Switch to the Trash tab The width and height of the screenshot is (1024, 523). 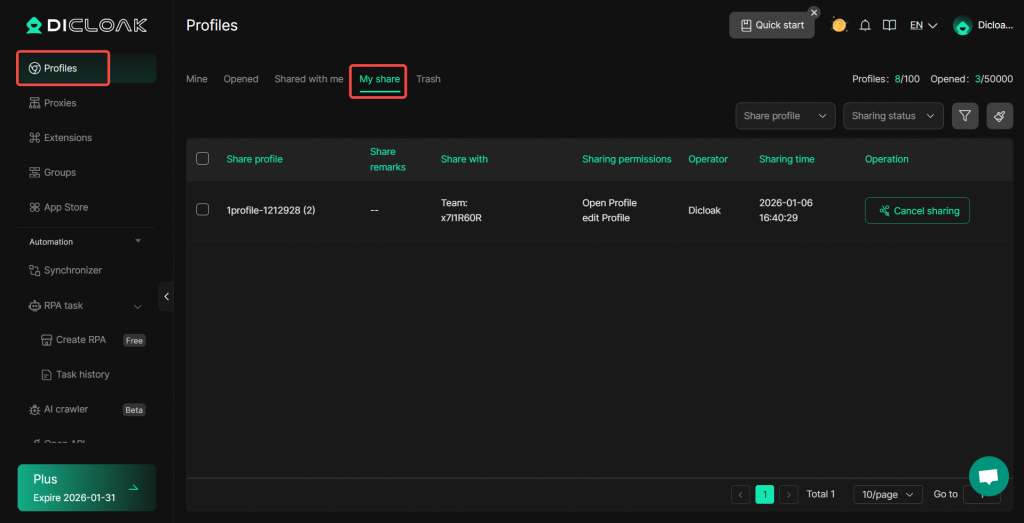428,79
